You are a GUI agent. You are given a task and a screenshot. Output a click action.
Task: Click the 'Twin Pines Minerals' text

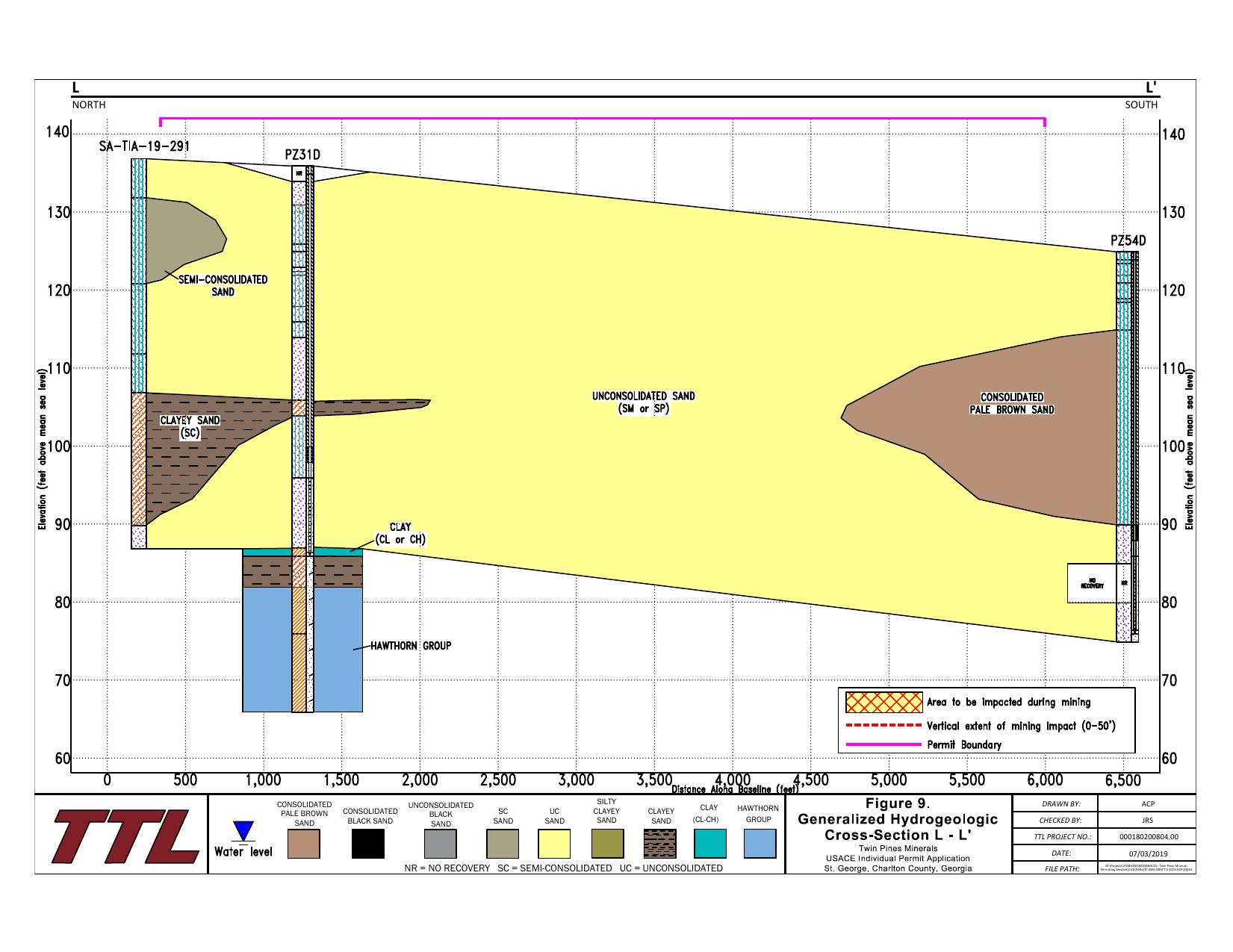[x=898, y=849]
